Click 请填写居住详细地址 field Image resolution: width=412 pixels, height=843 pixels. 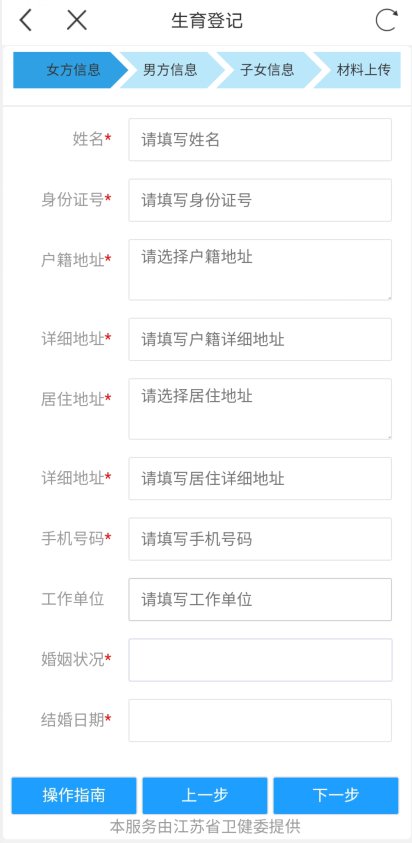[x=260, y=478]
